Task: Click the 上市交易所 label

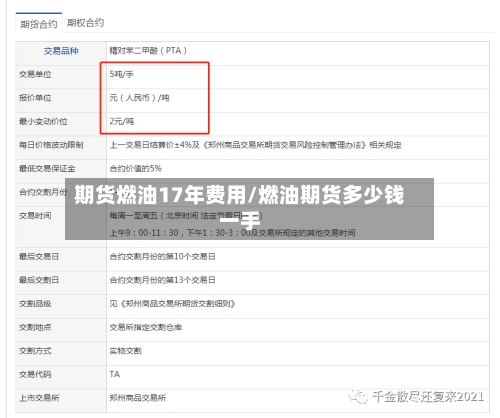Action: pyautogui.click(x=39, y=398)
